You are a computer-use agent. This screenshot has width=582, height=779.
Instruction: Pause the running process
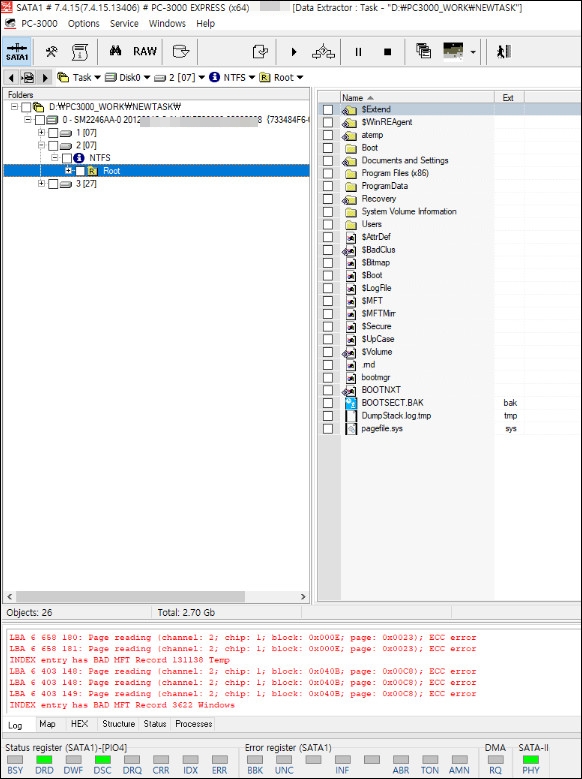pos(358,52)
